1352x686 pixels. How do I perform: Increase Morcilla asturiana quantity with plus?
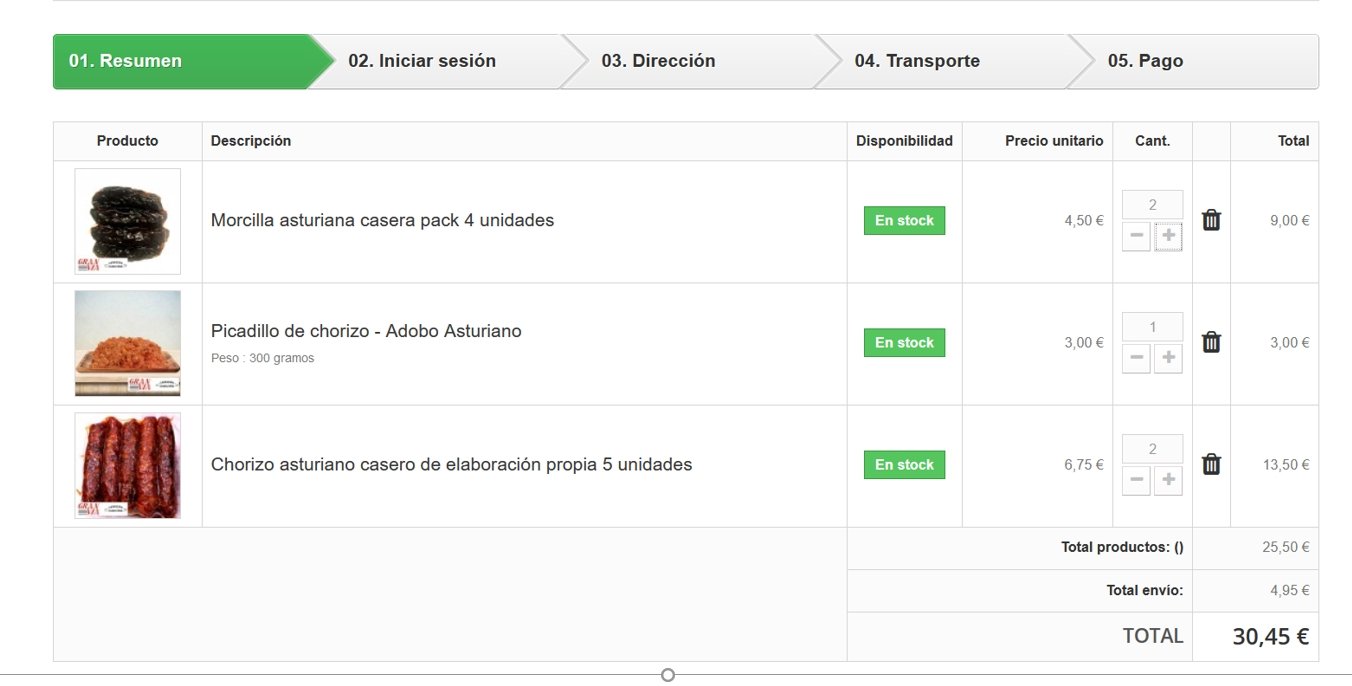point(1168,237)
